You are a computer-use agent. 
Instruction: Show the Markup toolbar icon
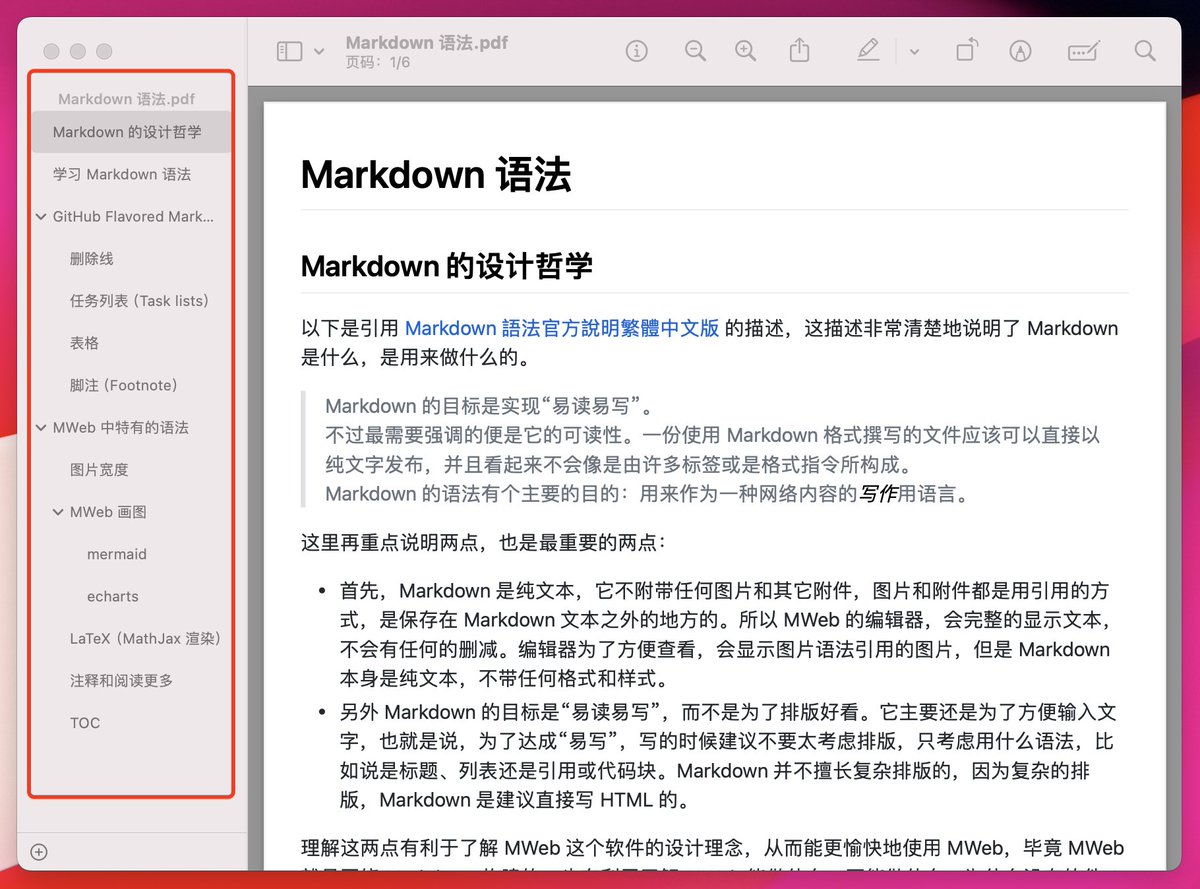1020,51
